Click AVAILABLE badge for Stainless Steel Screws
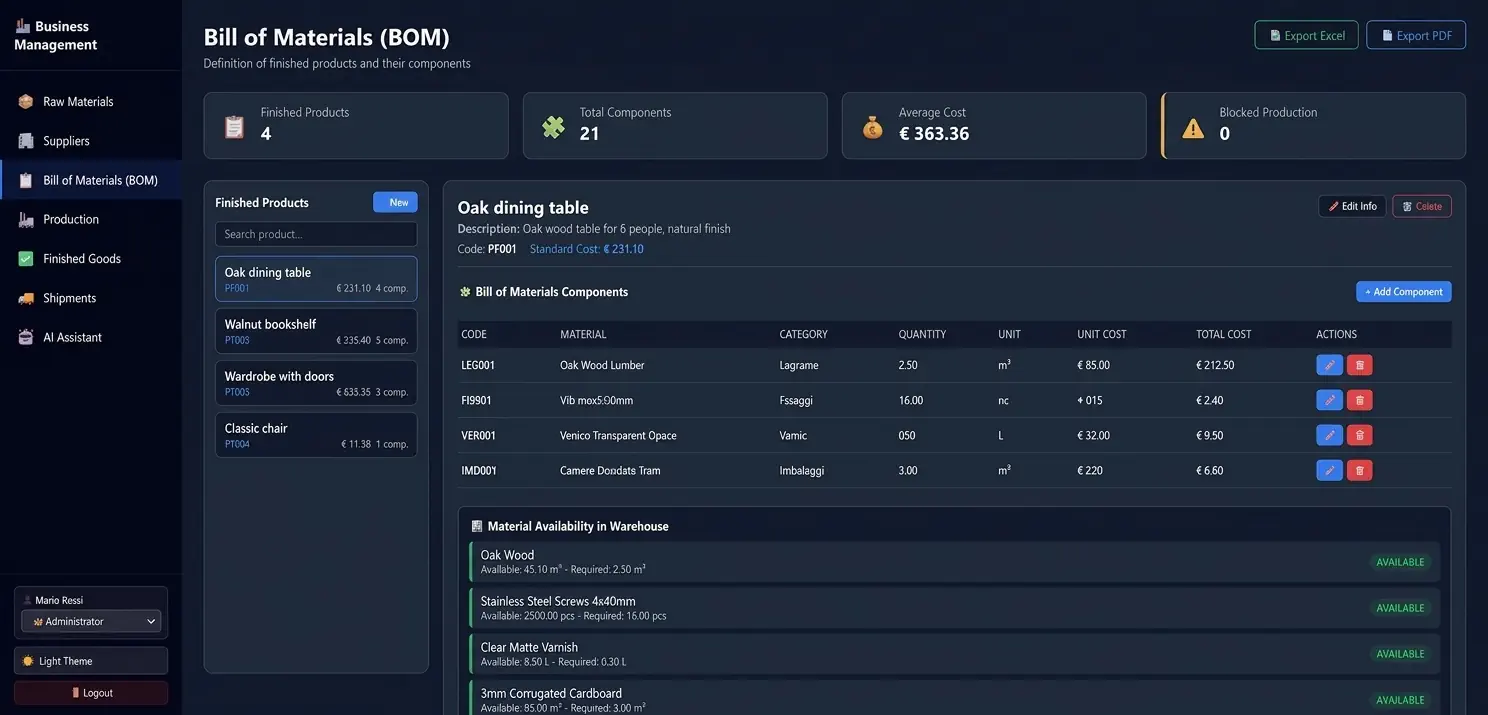 (x=1400, y=608)
